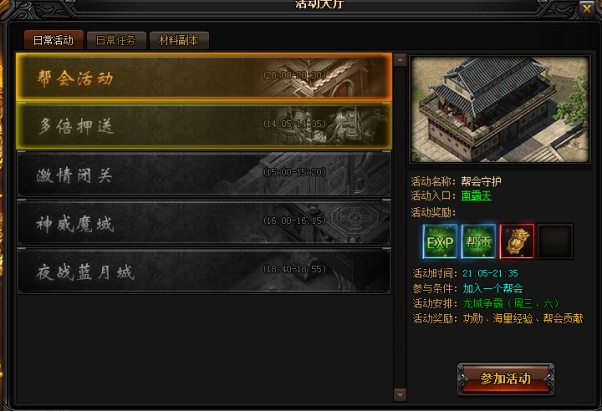Open the 材料副本 tab

[x=179, y=40]
